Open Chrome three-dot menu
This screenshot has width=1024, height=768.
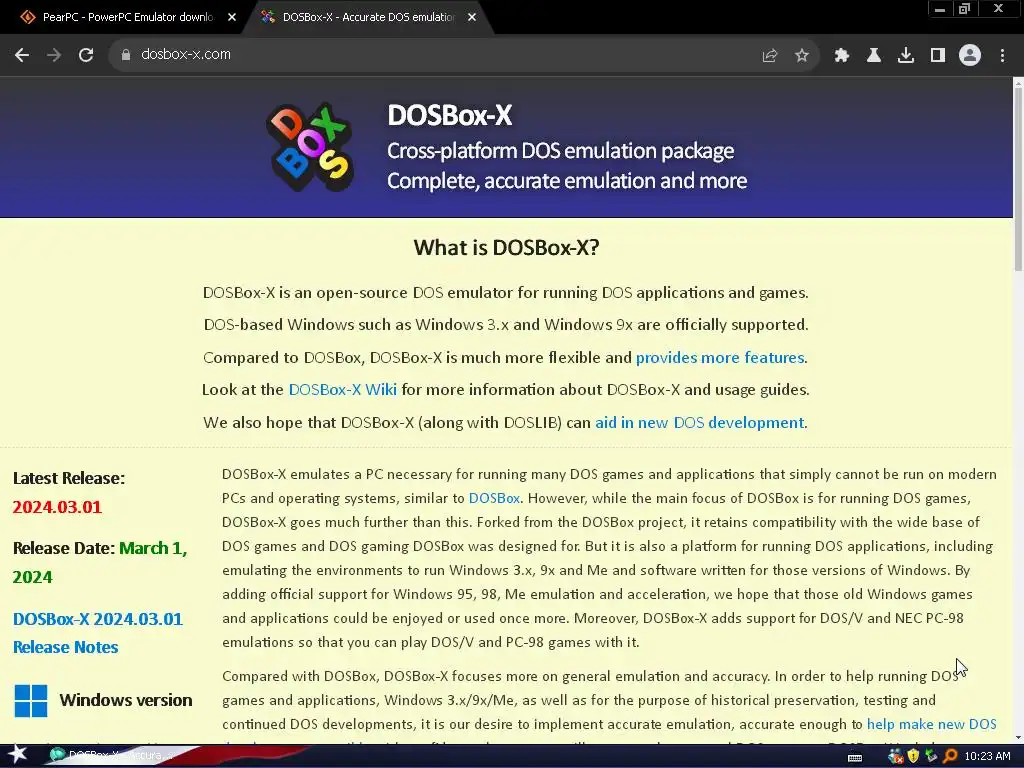pos(1002,56)
